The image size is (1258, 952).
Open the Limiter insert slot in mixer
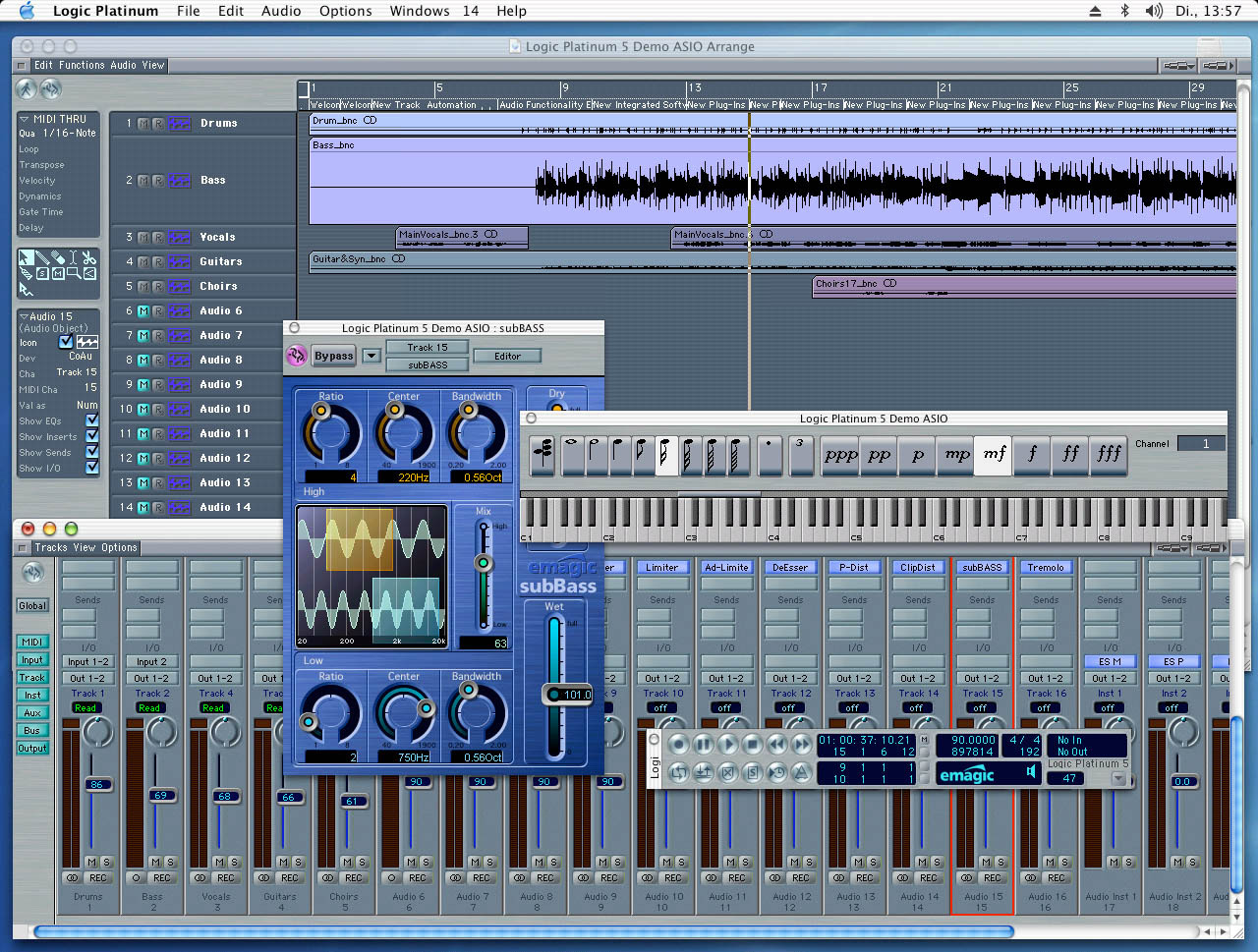pos(661,567)
